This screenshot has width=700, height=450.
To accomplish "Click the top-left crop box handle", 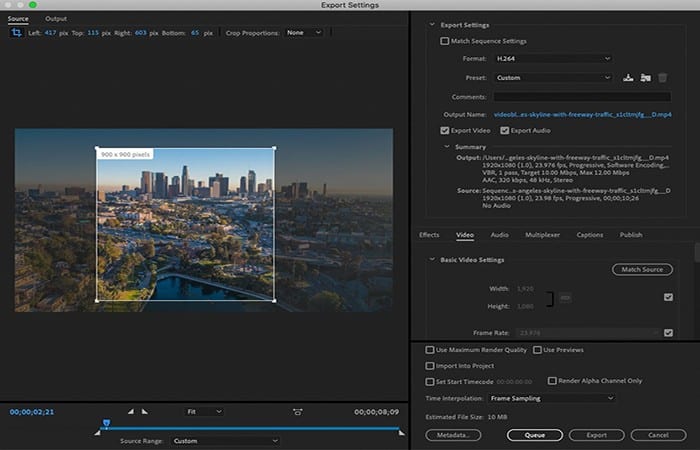I will tap(97, 148).
